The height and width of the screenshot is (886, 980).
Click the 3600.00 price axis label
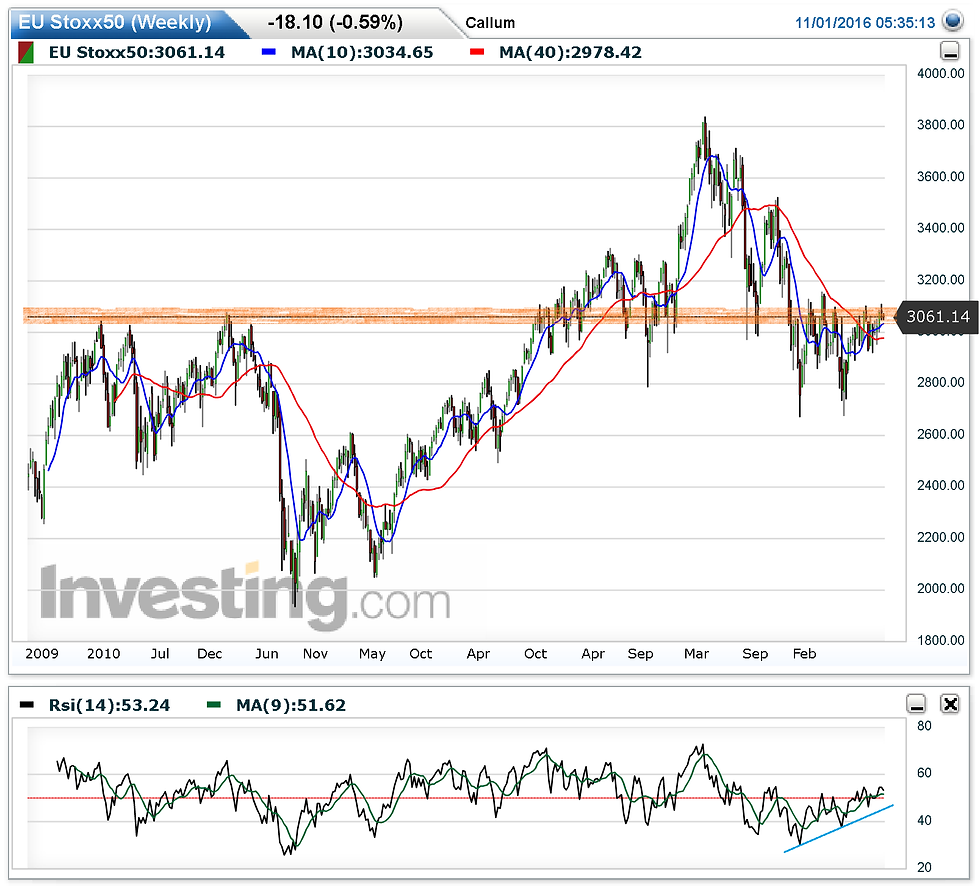tap(941, 177)
